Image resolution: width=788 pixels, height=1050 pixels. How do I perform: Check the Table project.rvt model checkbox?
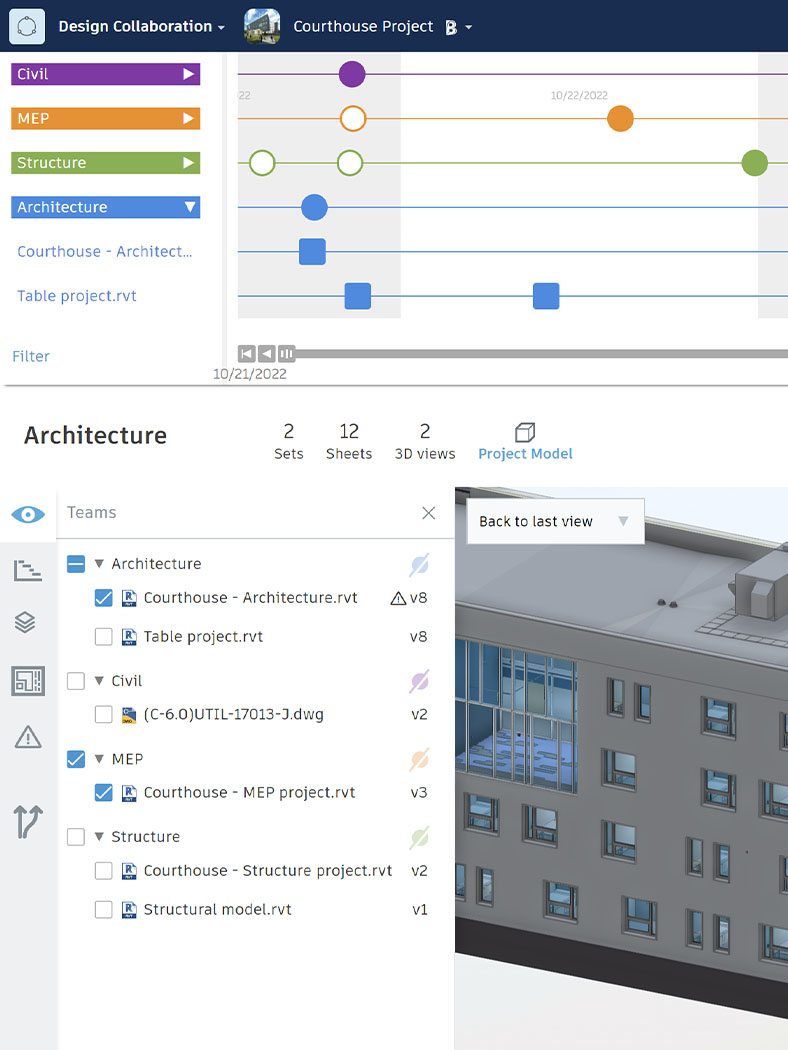(x=104, y=636)
